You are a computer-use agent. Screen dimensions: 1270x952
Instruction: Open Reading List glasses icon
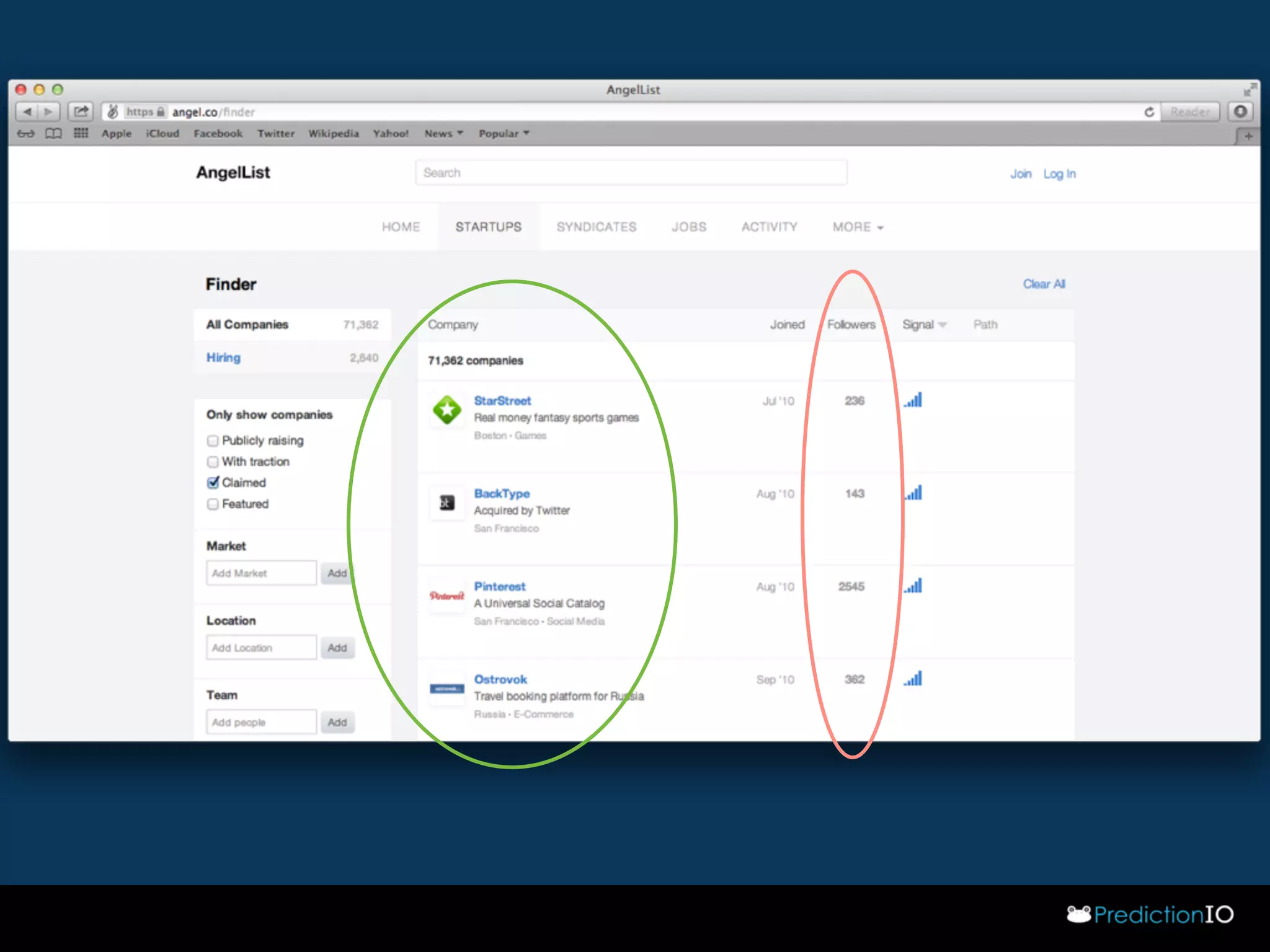pos(25,133)
